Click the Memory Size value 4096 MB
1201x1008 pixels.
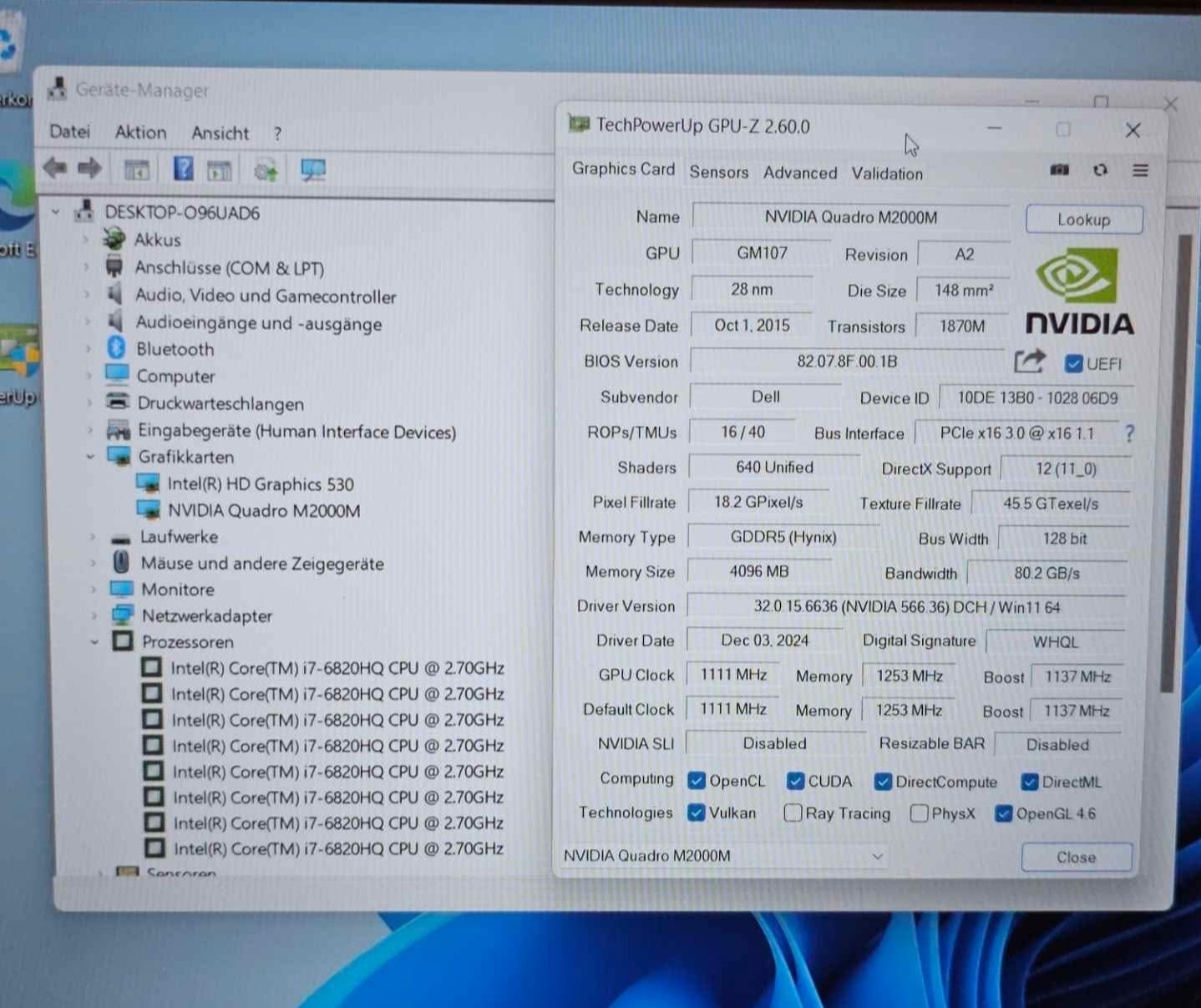758,571
